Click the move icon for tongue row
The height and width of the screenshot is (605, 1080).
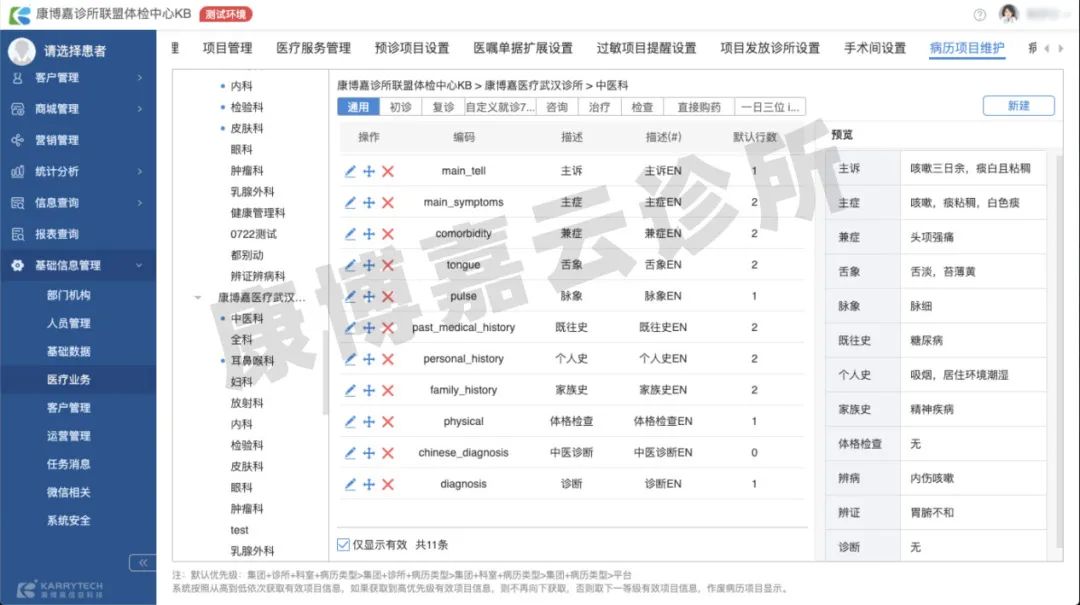(x=369, y=265)
